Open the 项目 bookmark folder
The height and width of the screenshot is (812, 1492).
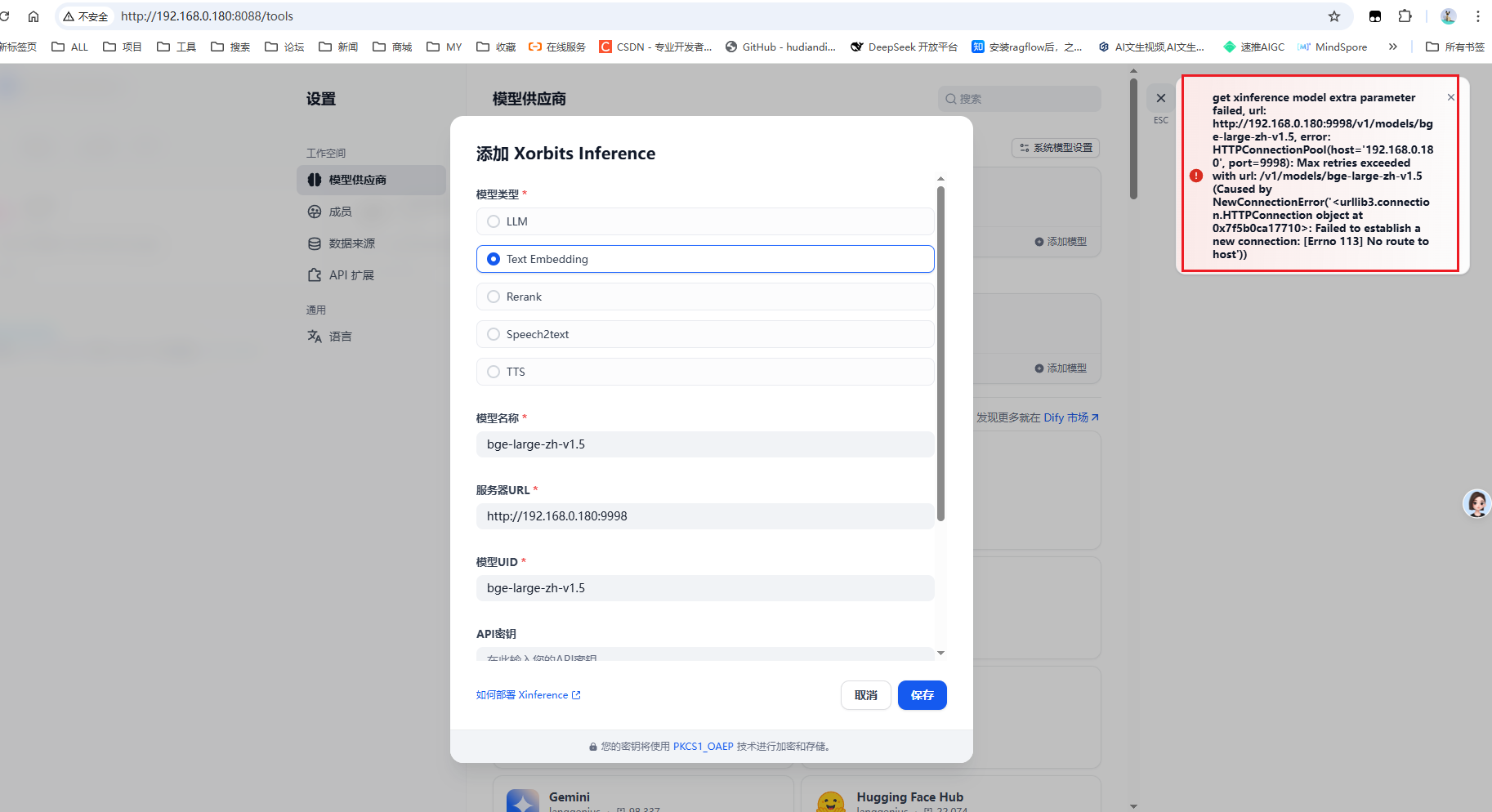123,47
